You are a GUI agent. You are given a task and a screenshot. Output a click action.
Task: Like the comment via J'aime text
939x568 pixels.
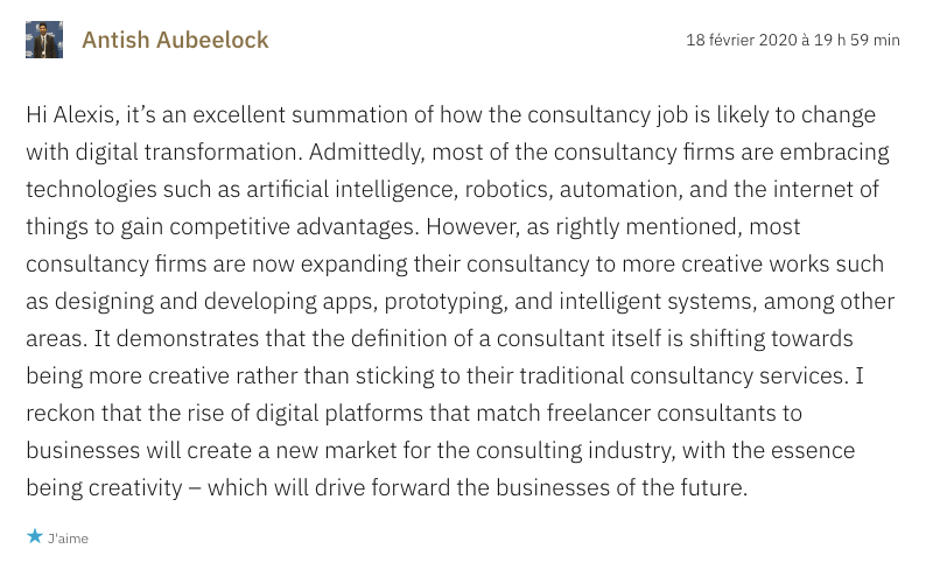point(68,539)
